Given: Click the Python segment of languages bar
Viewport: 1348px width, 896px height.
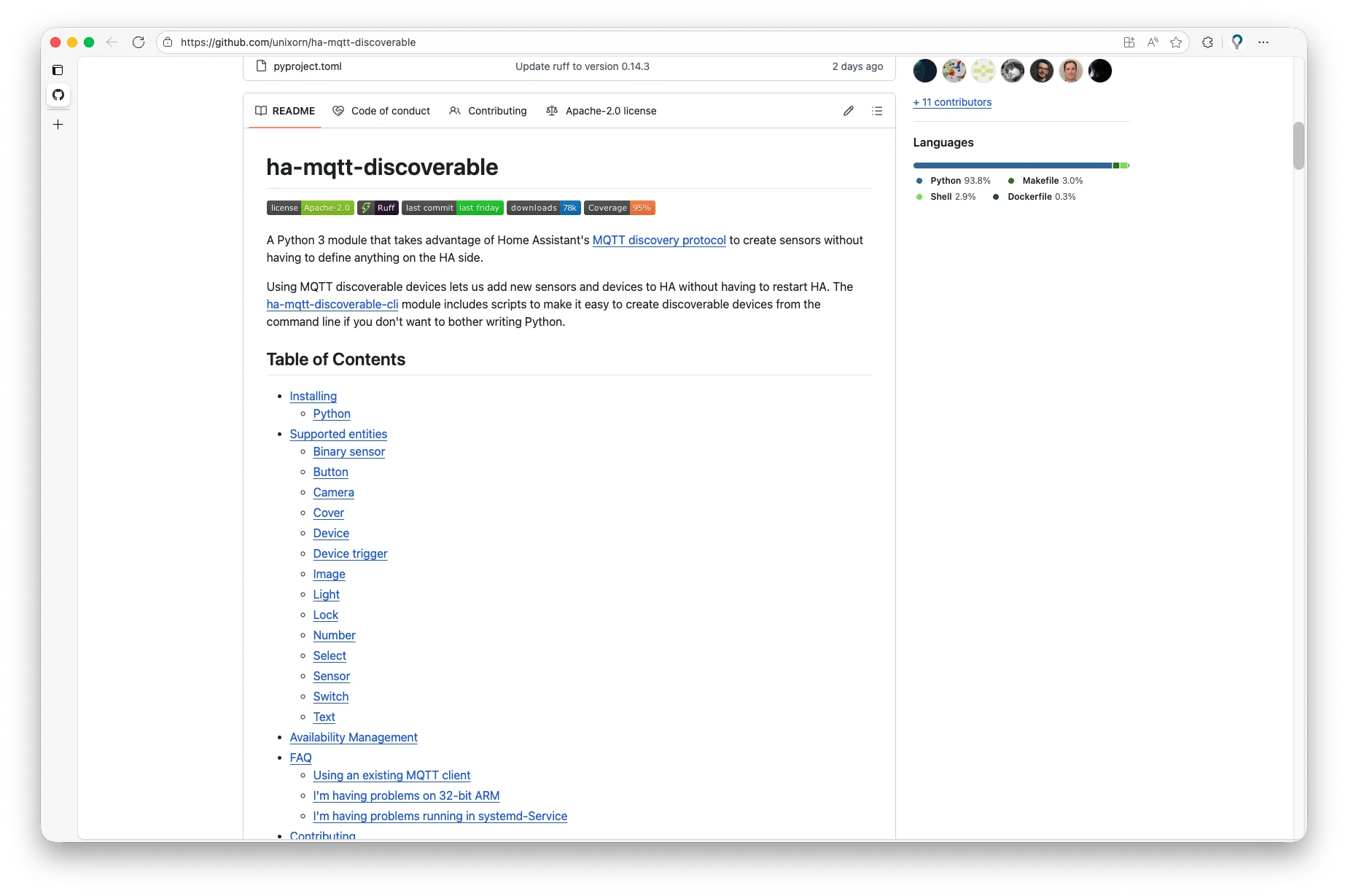Looking at the screenshot, I should 1011,165.
